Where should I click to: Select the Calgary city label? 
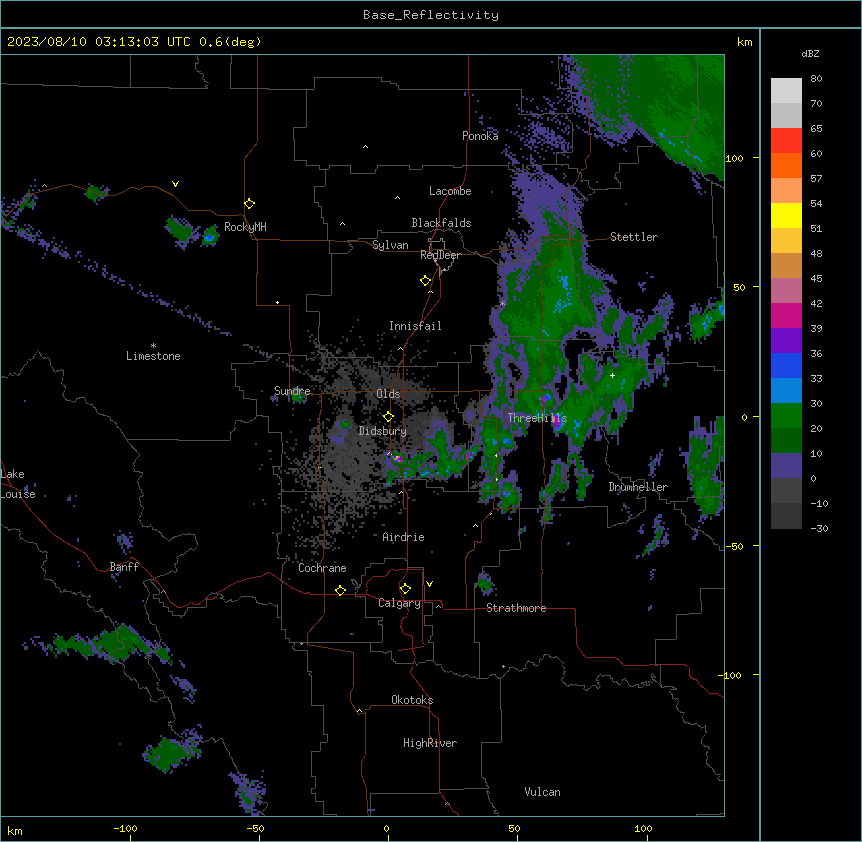[x=399, y=603]
